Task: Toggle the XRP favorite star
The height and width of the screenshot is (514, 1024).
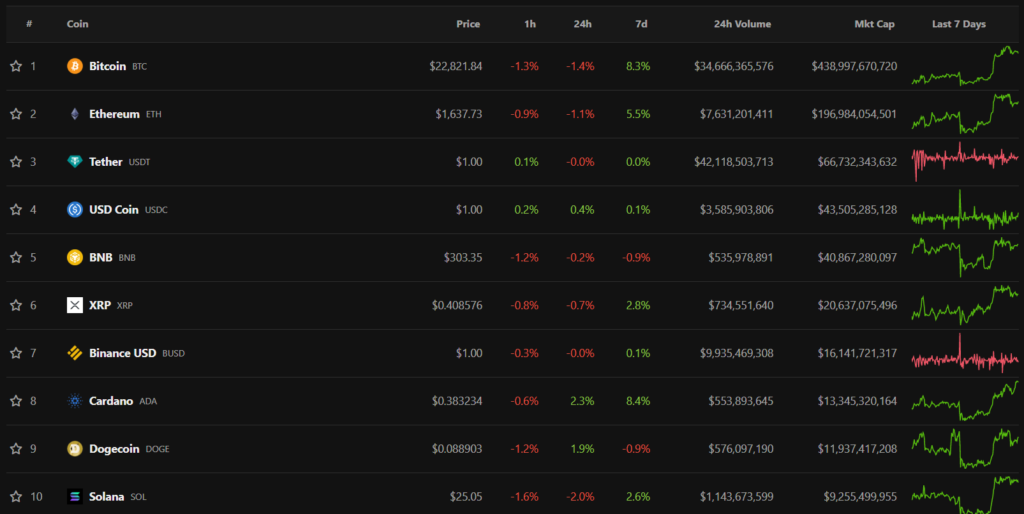Action: point(16,305)
